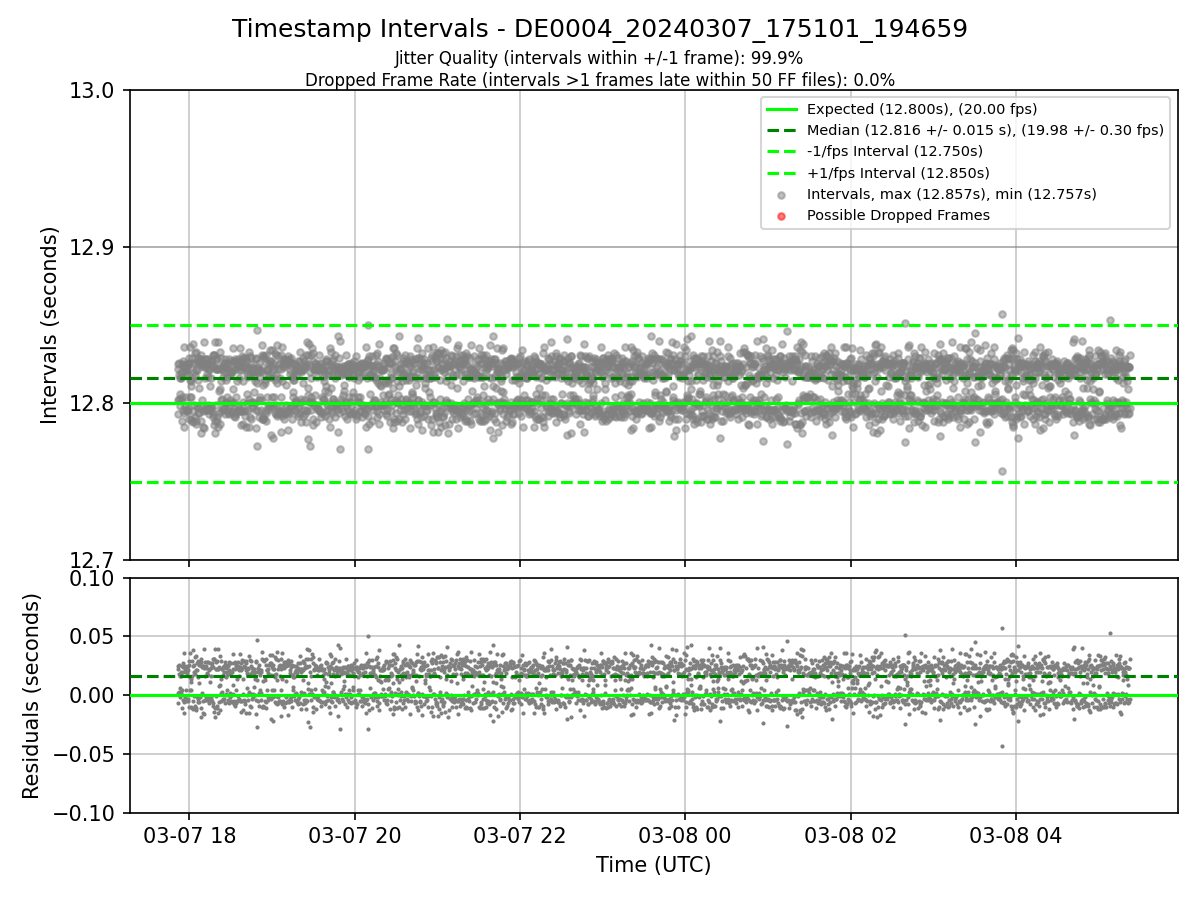1200x900 pixels.
Task: Click legend entry '-1/fps Interval (12.750s)'
Action: 895,151
